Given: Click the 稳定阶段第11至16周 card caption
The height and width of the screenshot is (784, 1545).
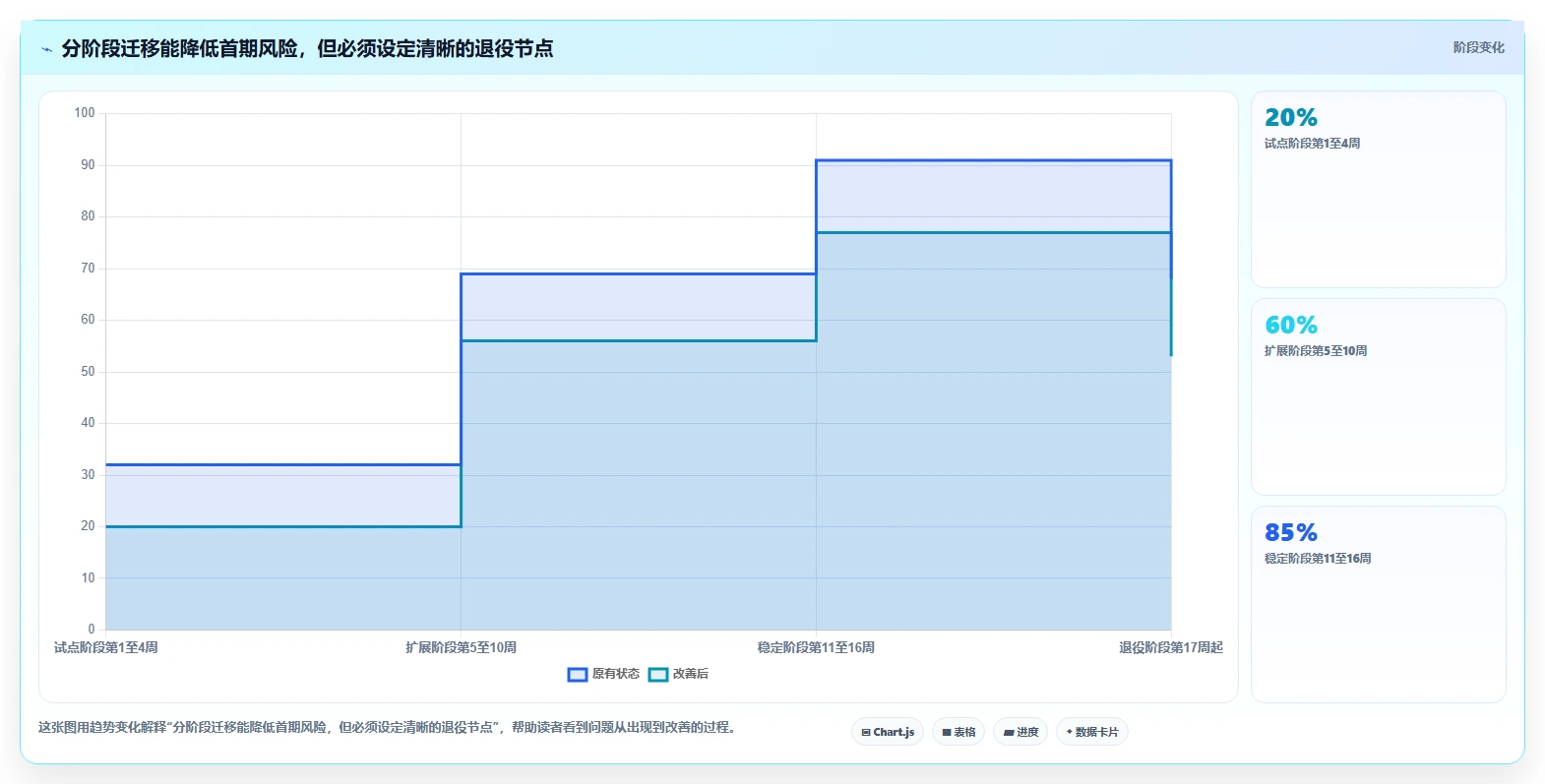Looking at the screenshot, I should 1318,559.
